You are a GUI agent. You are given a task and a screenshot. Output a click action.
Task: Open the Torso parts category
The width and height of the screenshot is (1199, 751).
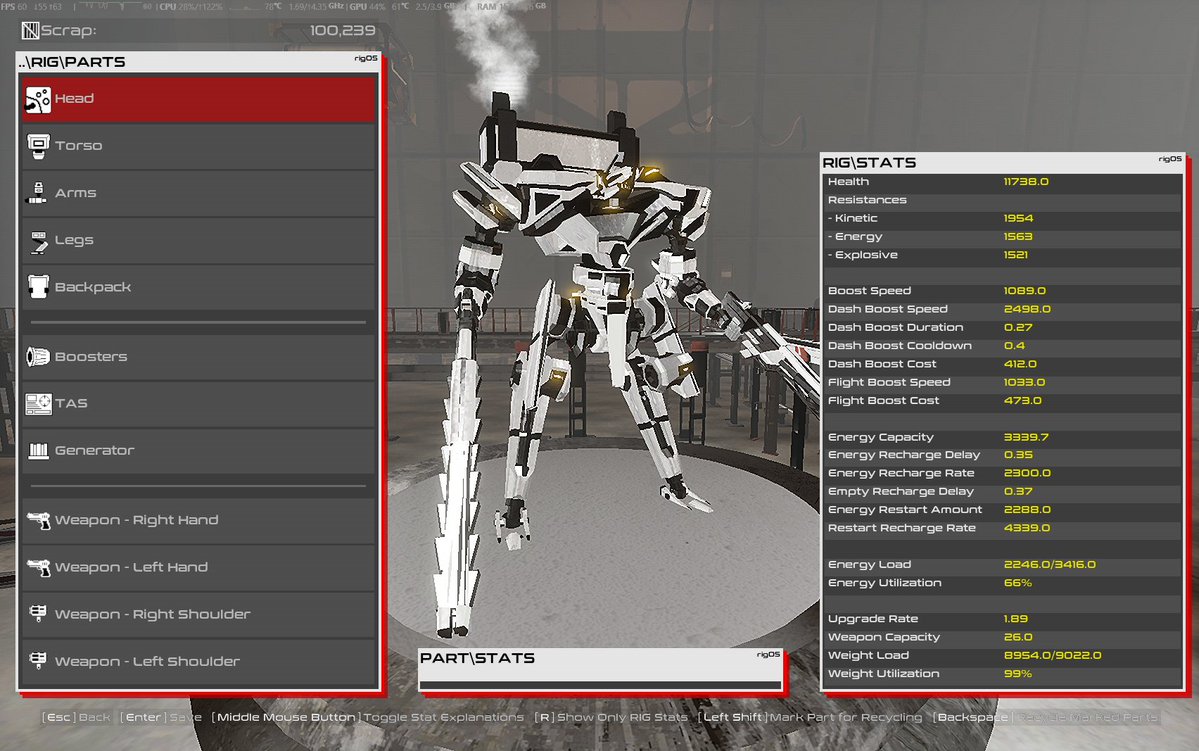(199, 146)
